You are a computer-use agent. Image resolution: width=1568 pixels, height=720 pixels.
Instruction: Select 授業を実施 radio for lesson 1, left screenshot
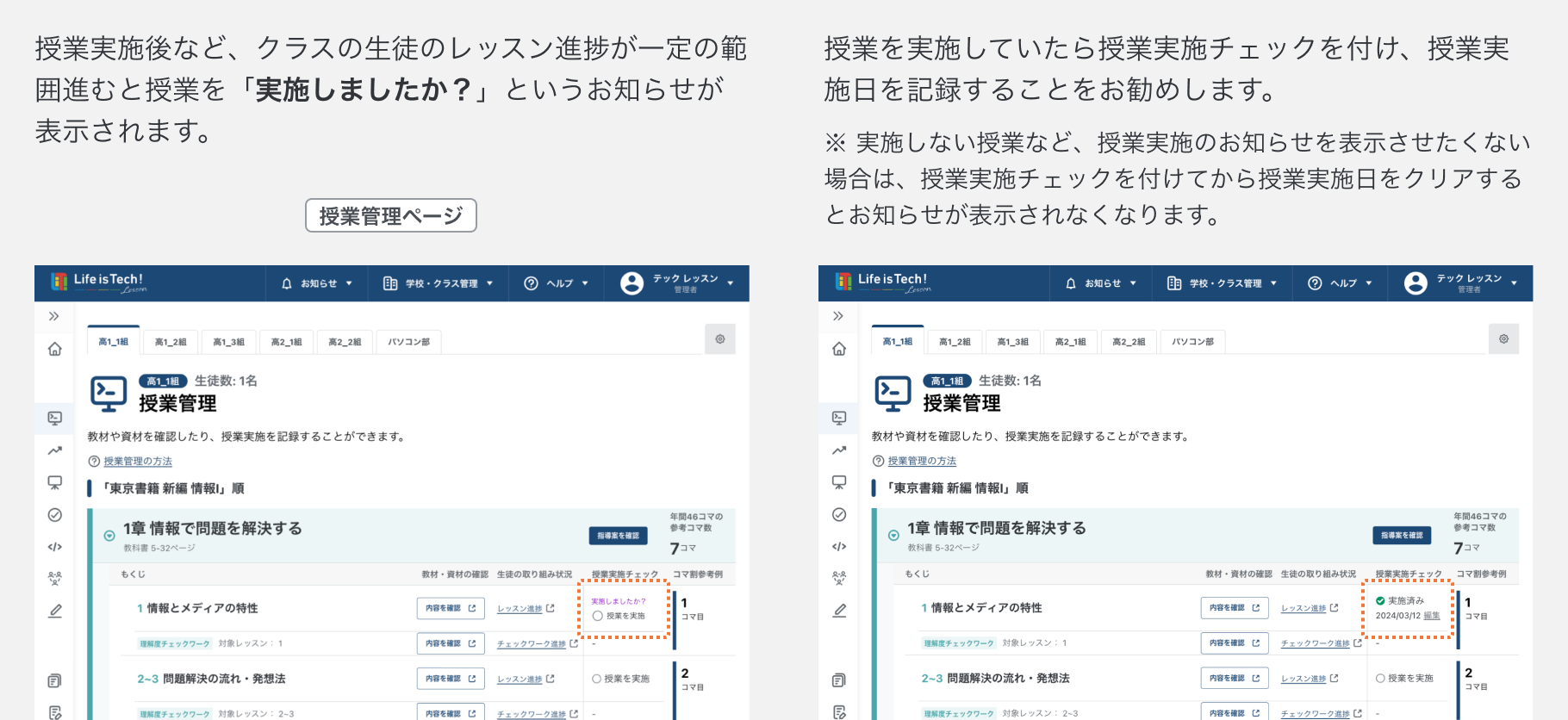coord(597,616)
